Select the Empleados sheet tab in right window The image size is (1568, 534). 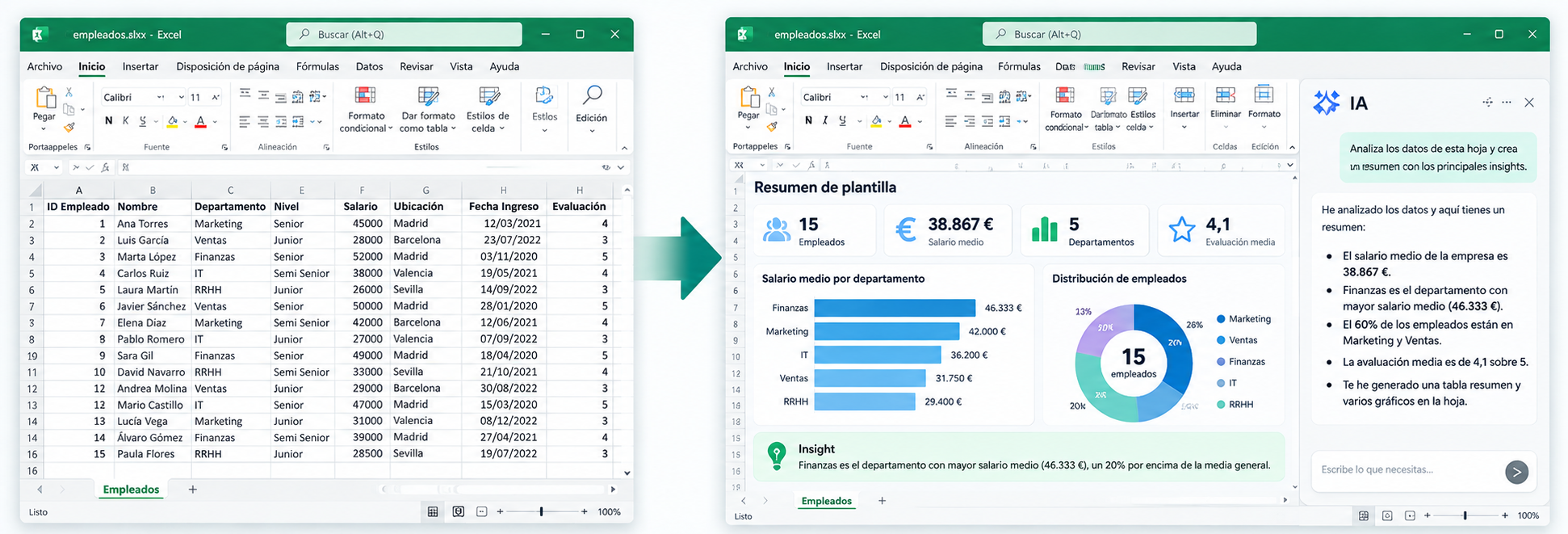tap(826, 501)
